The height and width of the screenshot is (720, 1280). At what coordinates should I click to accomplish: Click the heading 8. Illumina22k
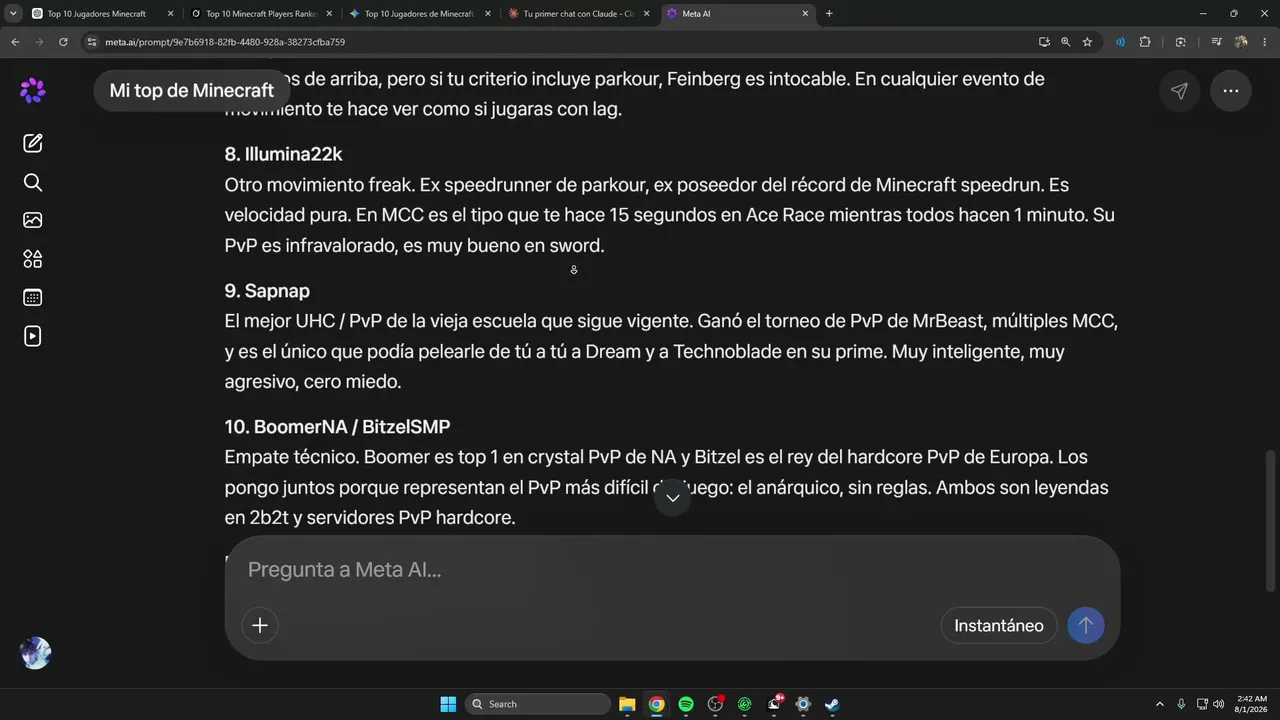(x=284, y=154)
